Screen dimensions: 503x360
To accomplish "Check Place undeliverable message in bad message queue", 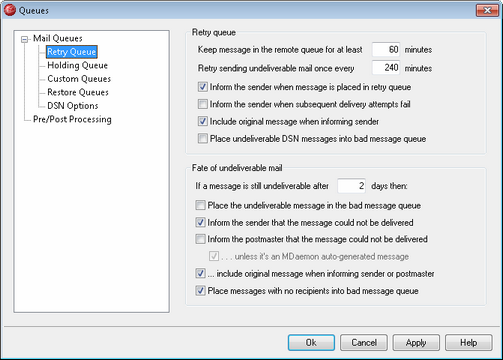I will 200,205.
